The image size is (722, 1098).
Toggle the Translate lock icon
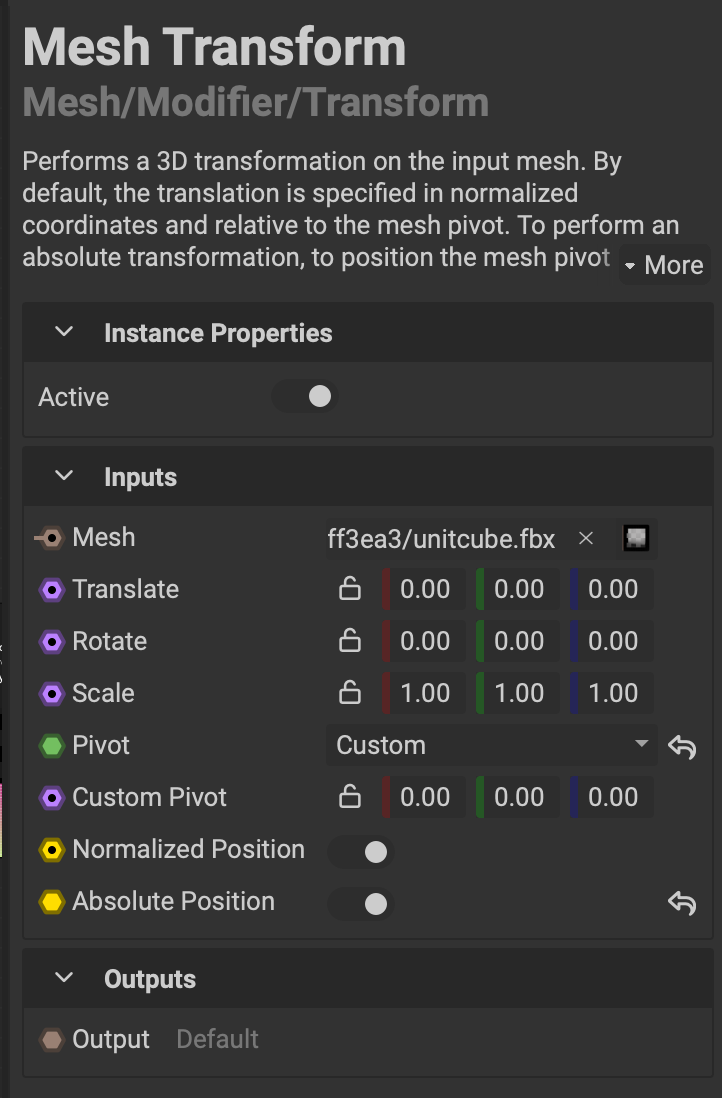[x=350, y=590]
